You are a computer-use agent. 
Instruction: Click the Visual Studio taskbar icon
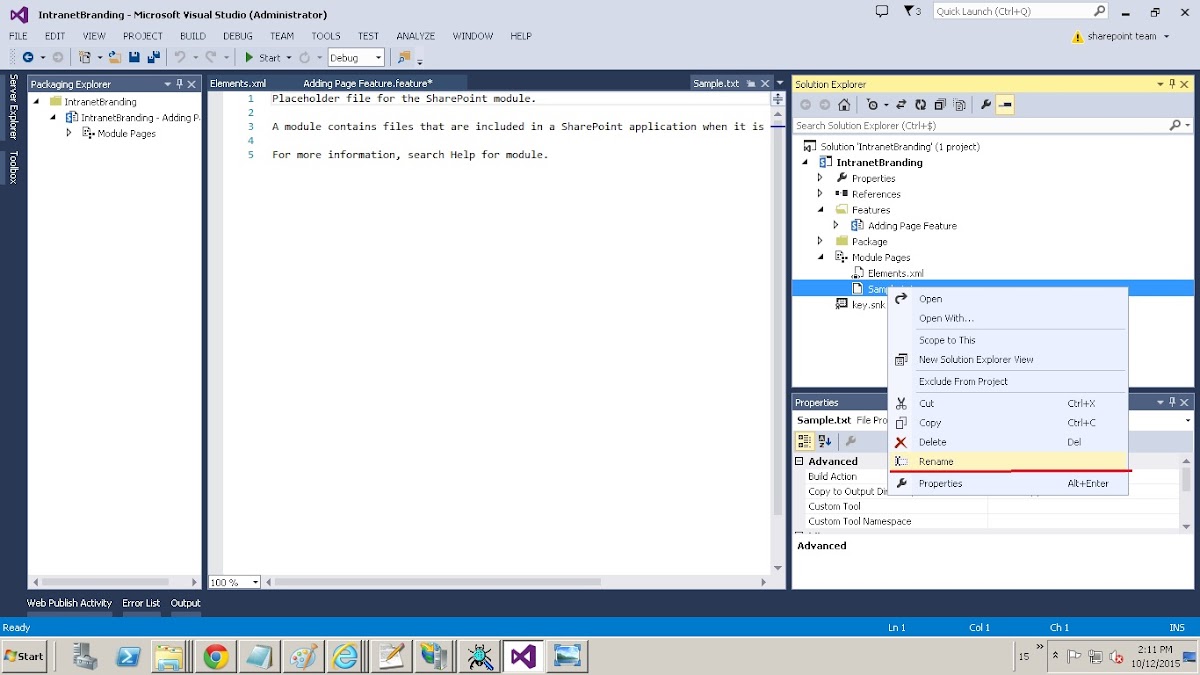523,656
